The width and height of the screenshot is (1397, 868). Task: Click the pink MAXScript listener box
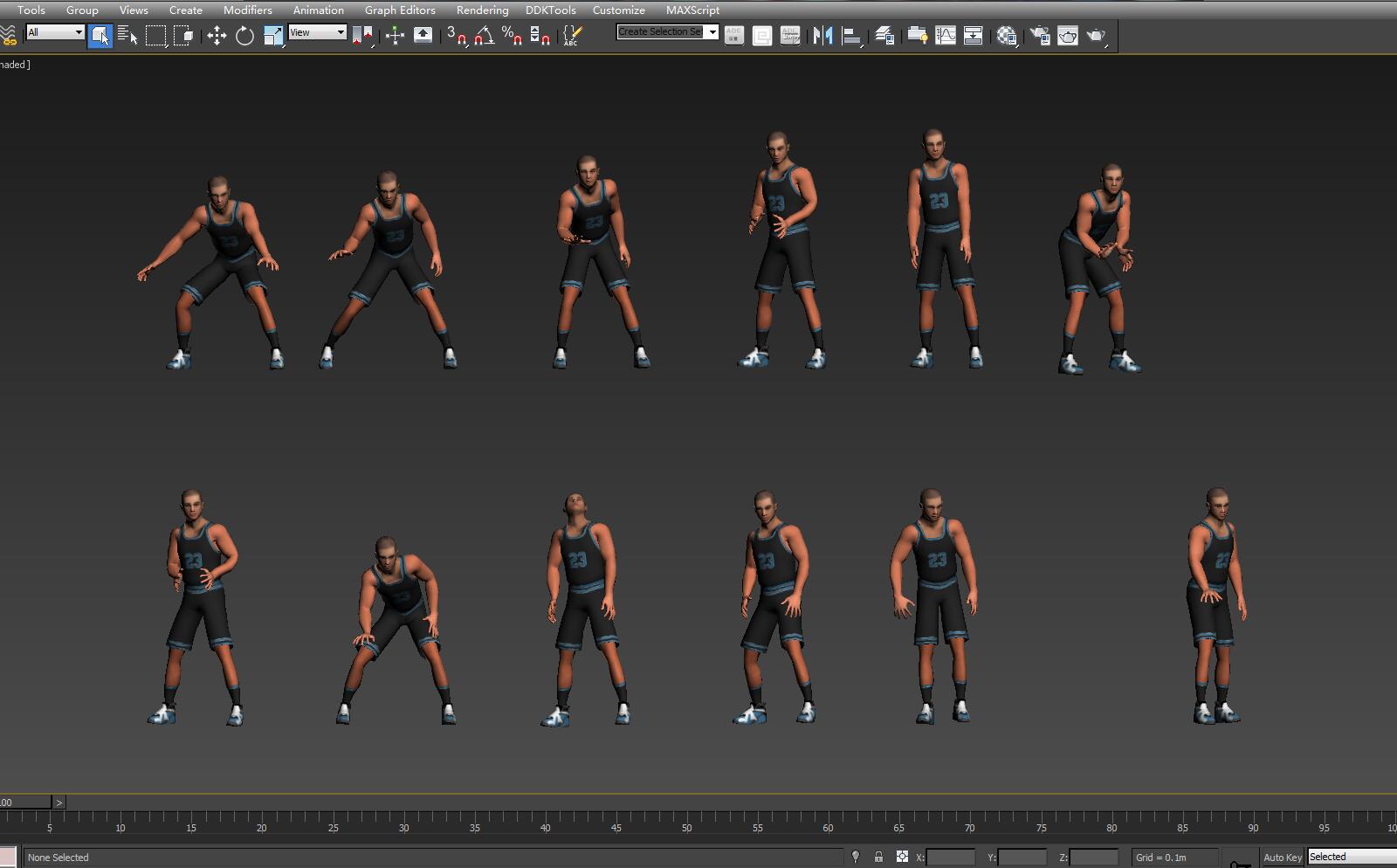click(8, 857)
